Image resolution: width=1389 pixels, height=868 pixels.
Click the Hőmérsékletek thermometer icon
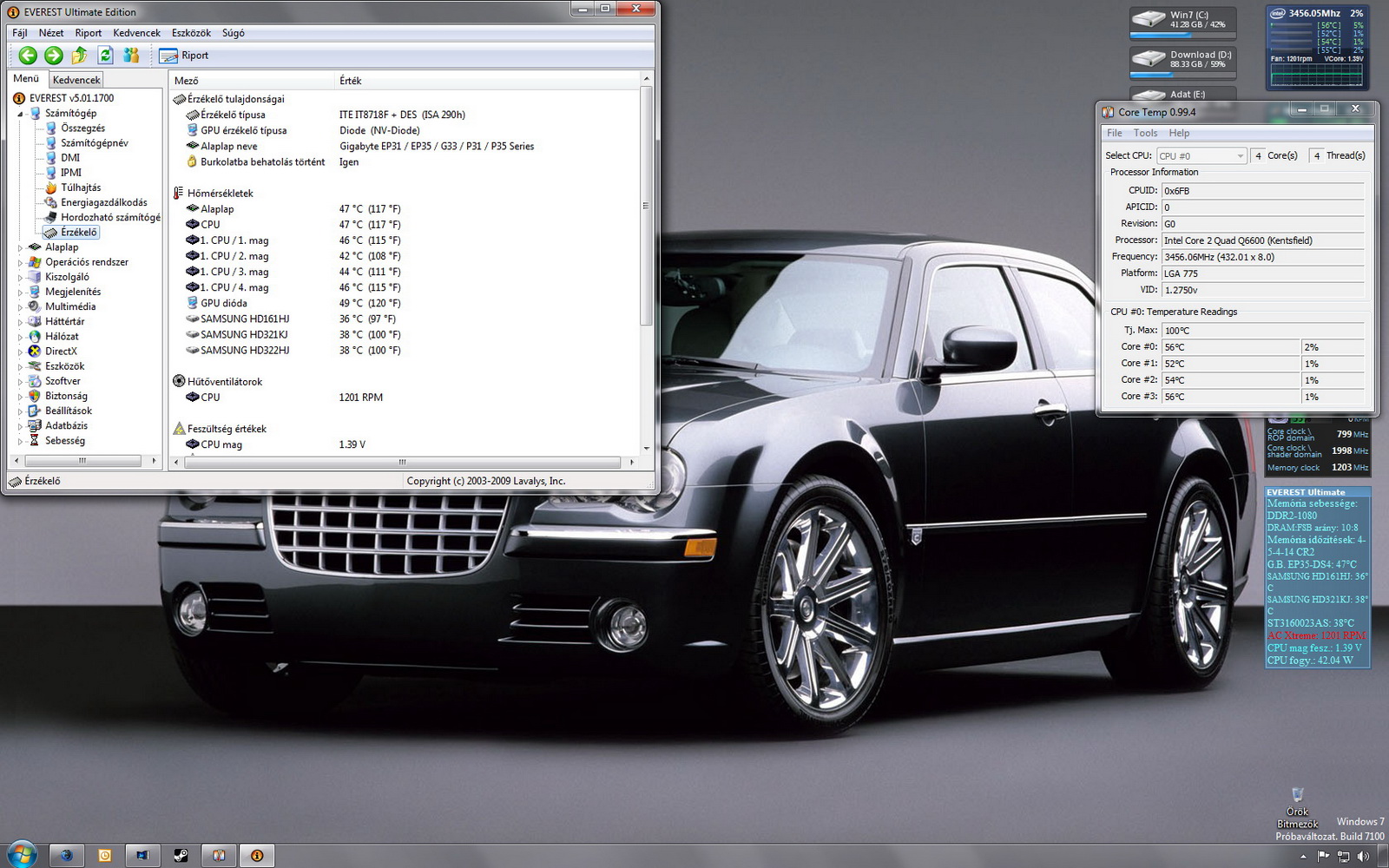pos(179,193)
